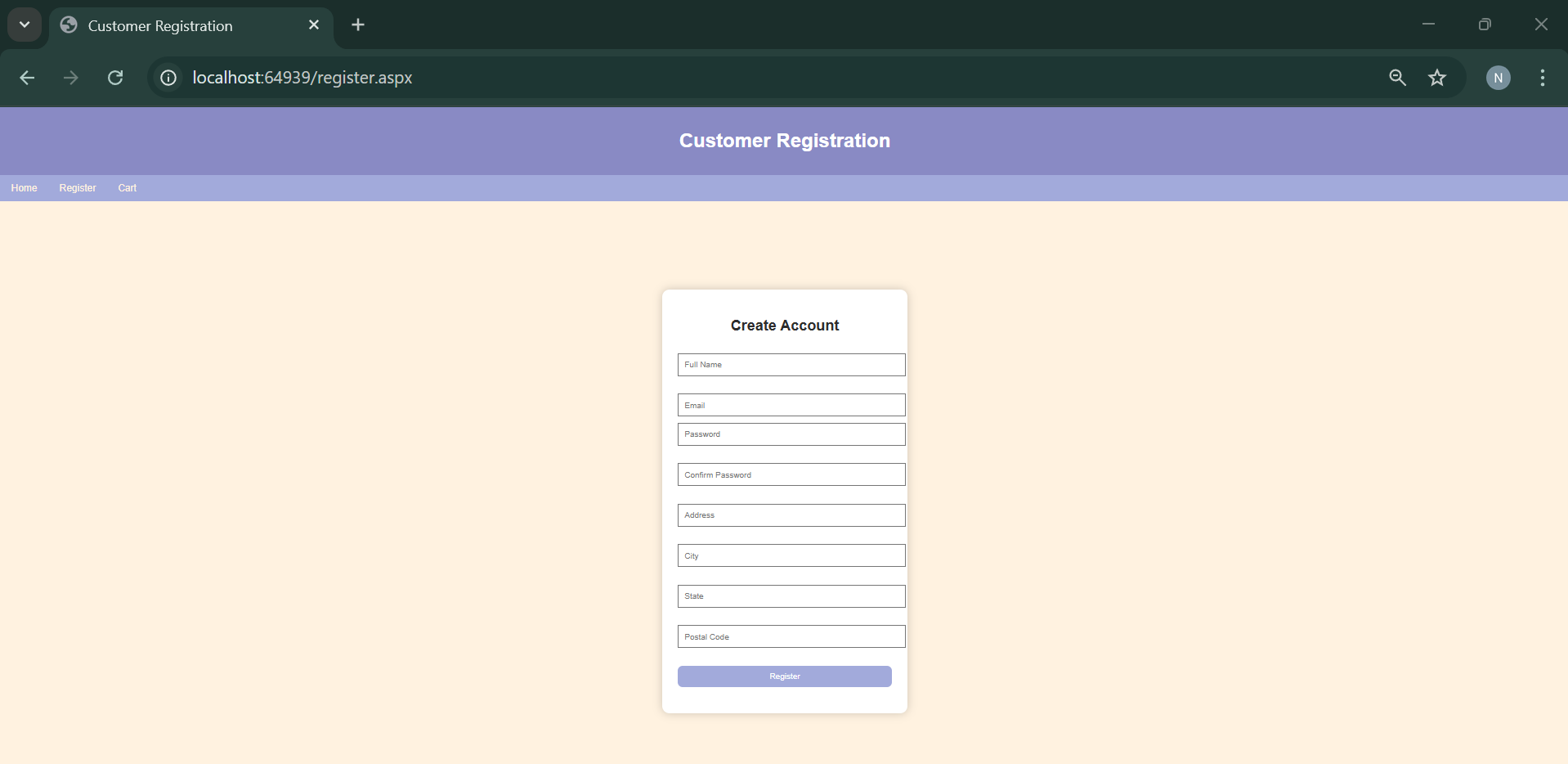The height and width of the screenshot is (764, 1568).
Task: Expand the tab search dropdown arrow
Action: point(25,25)
